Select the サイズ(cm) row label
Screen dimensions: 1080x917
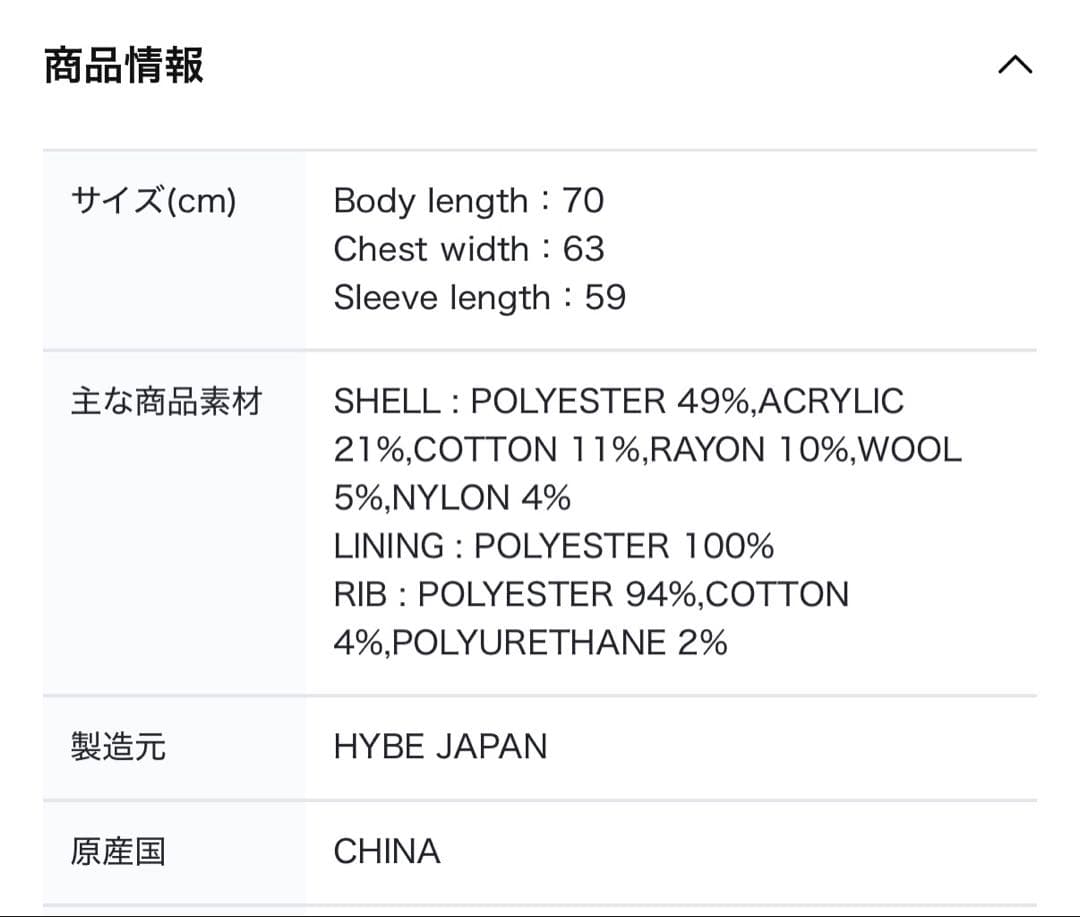153,201
